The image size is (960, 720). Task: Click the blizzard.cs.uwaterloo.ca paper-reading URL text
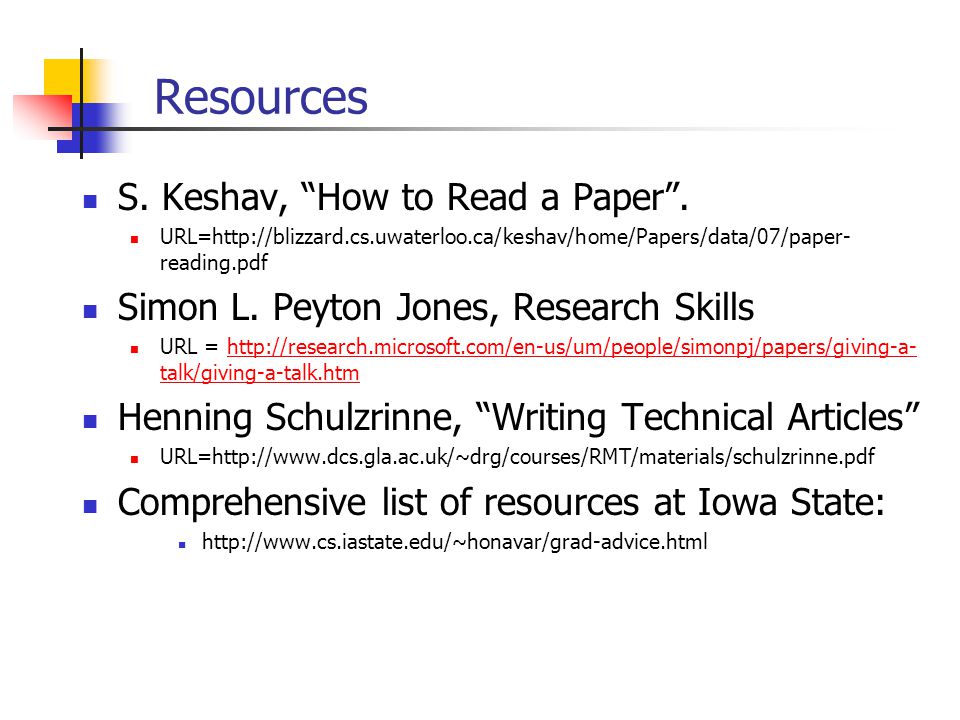504,249
